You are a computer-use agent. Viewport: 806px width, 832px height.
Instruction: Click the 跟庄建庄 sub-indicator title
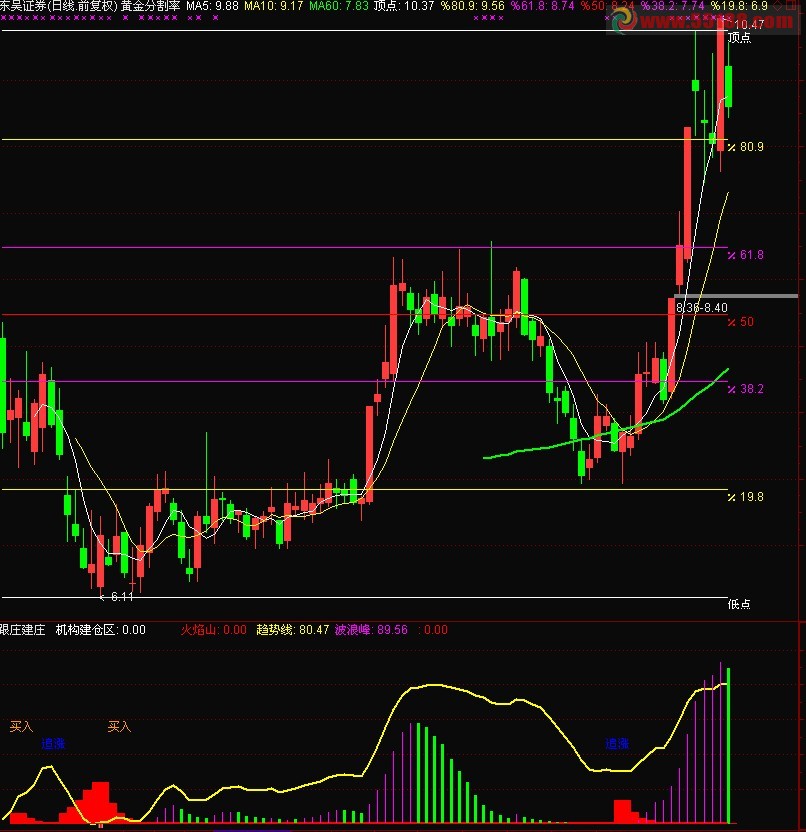(23, 630)
